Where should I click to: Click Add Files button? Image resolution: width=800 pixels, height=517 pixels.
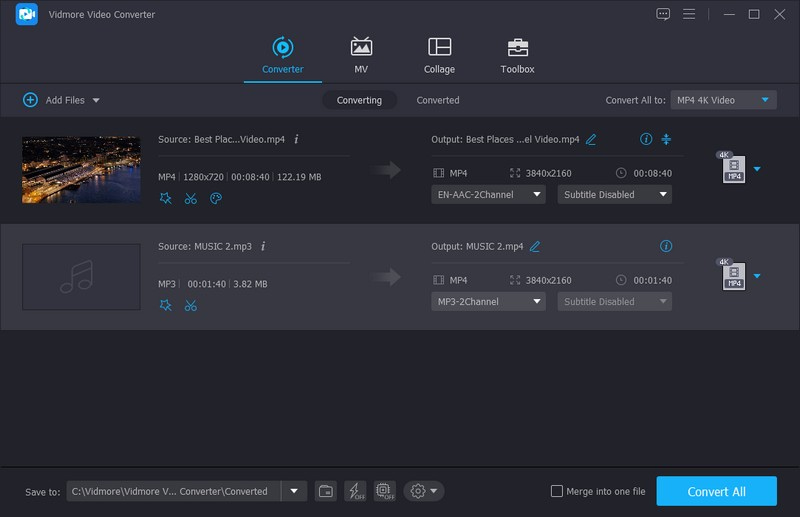click(x=54, y=100)
